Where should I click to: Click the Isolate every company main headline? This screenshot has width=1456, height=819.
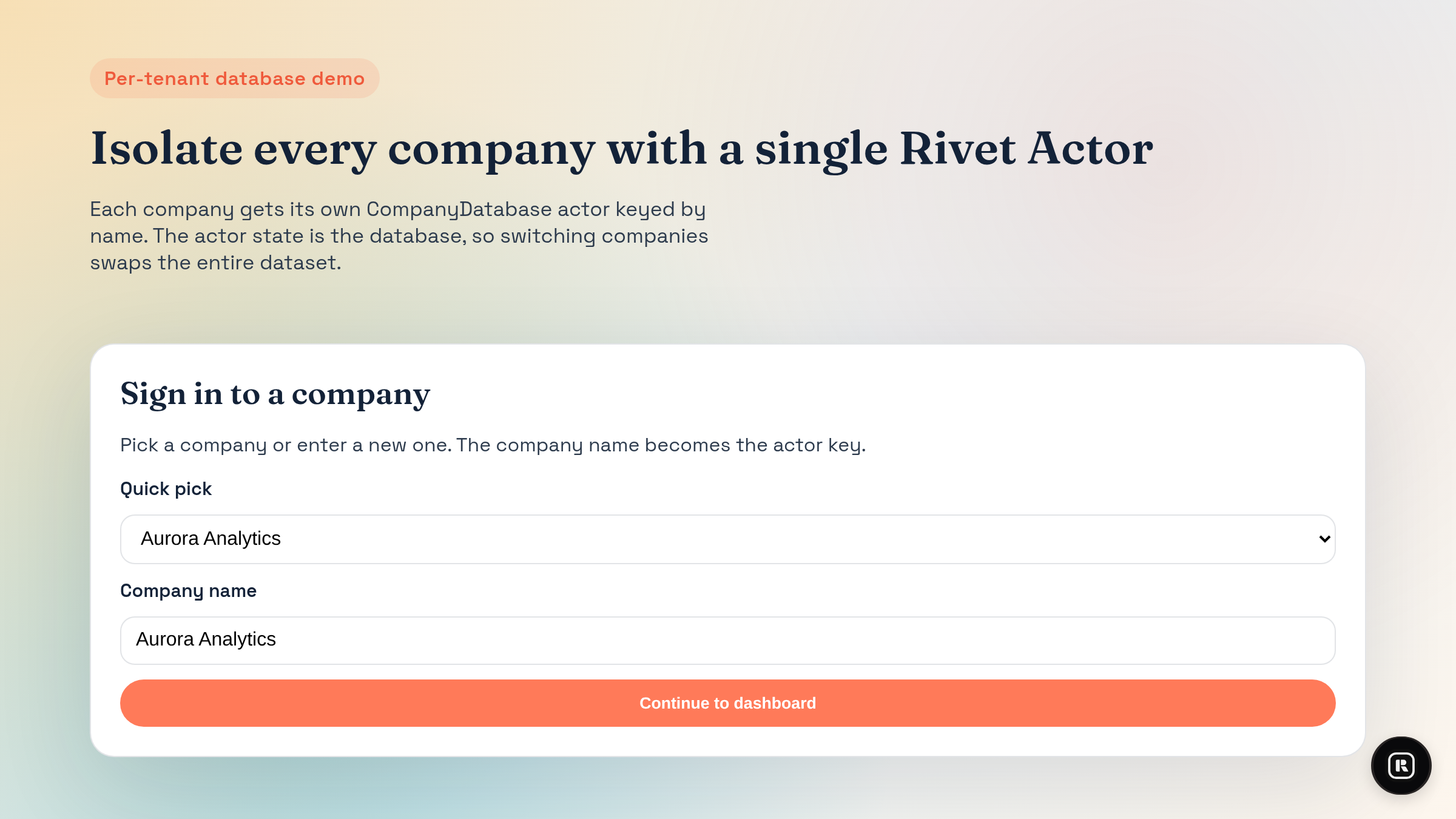coord(621,149)
